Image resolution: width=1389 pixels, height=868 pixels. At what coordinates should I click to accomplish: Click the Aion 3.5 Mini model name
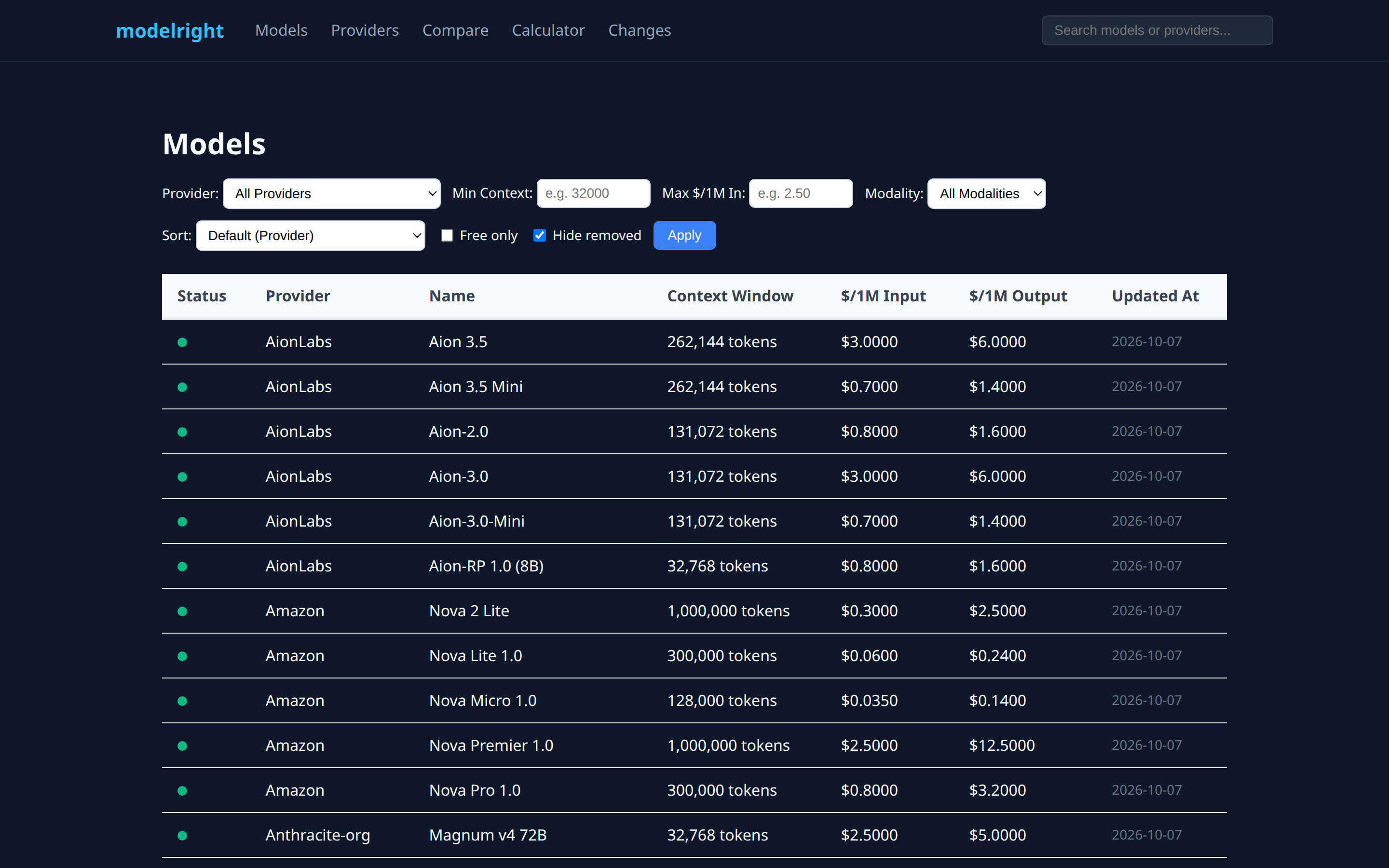coord(476,387)
